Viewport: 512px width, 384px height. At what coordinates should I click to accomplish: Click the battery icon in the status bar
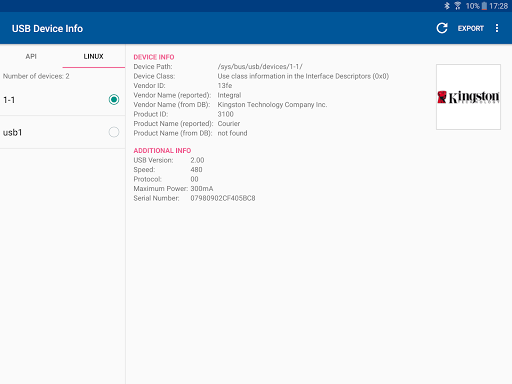click(484, 6)
